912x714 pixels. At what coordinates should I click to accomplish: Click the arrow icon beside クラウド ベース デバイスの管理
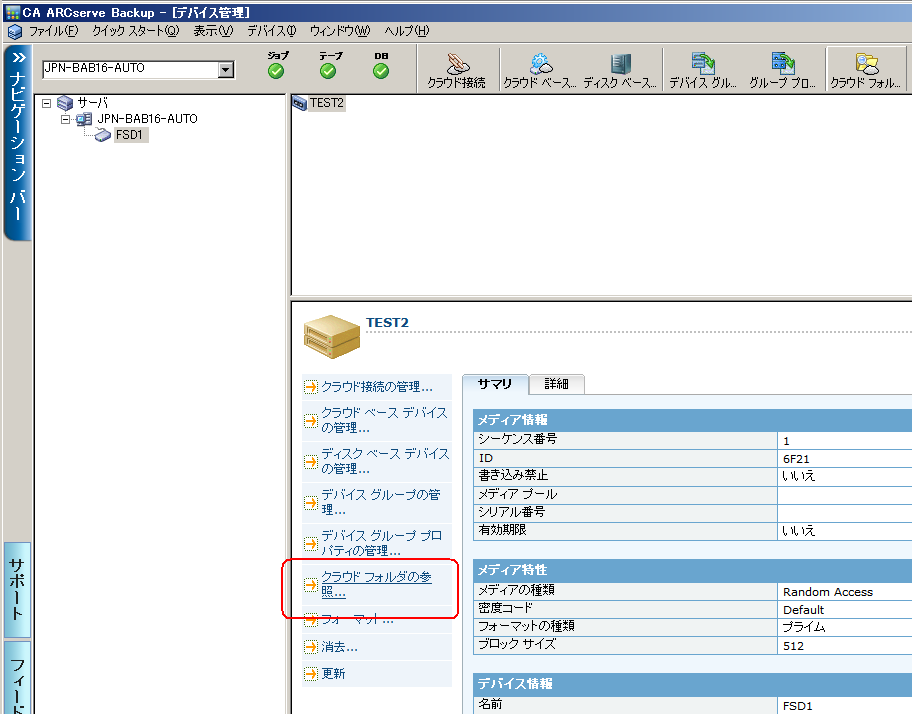coord(311,420)
